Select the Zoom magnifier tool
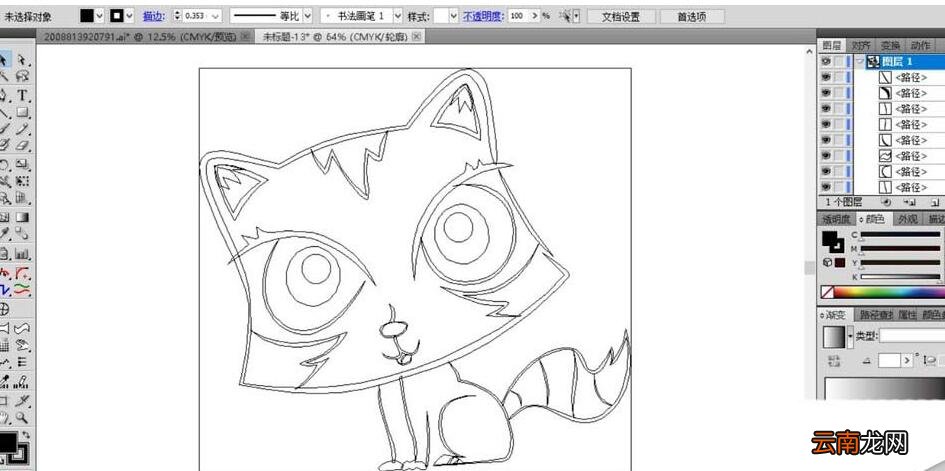This screenshot has height=471, width=945. (x=22, y=416)
